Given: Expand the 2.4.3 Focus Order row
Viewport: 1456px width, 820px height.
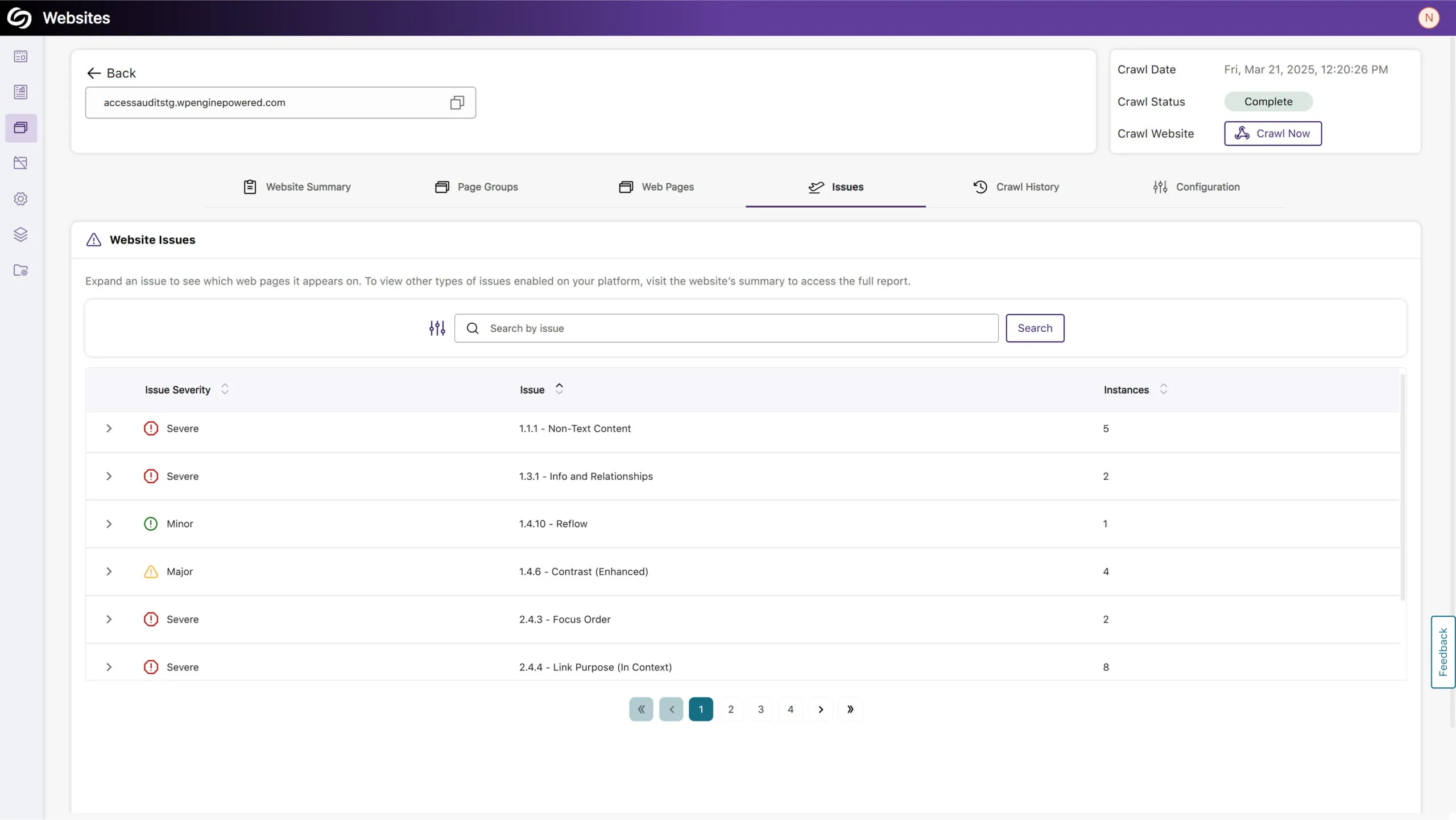Looking at the screenshot, I should point(109,619).
